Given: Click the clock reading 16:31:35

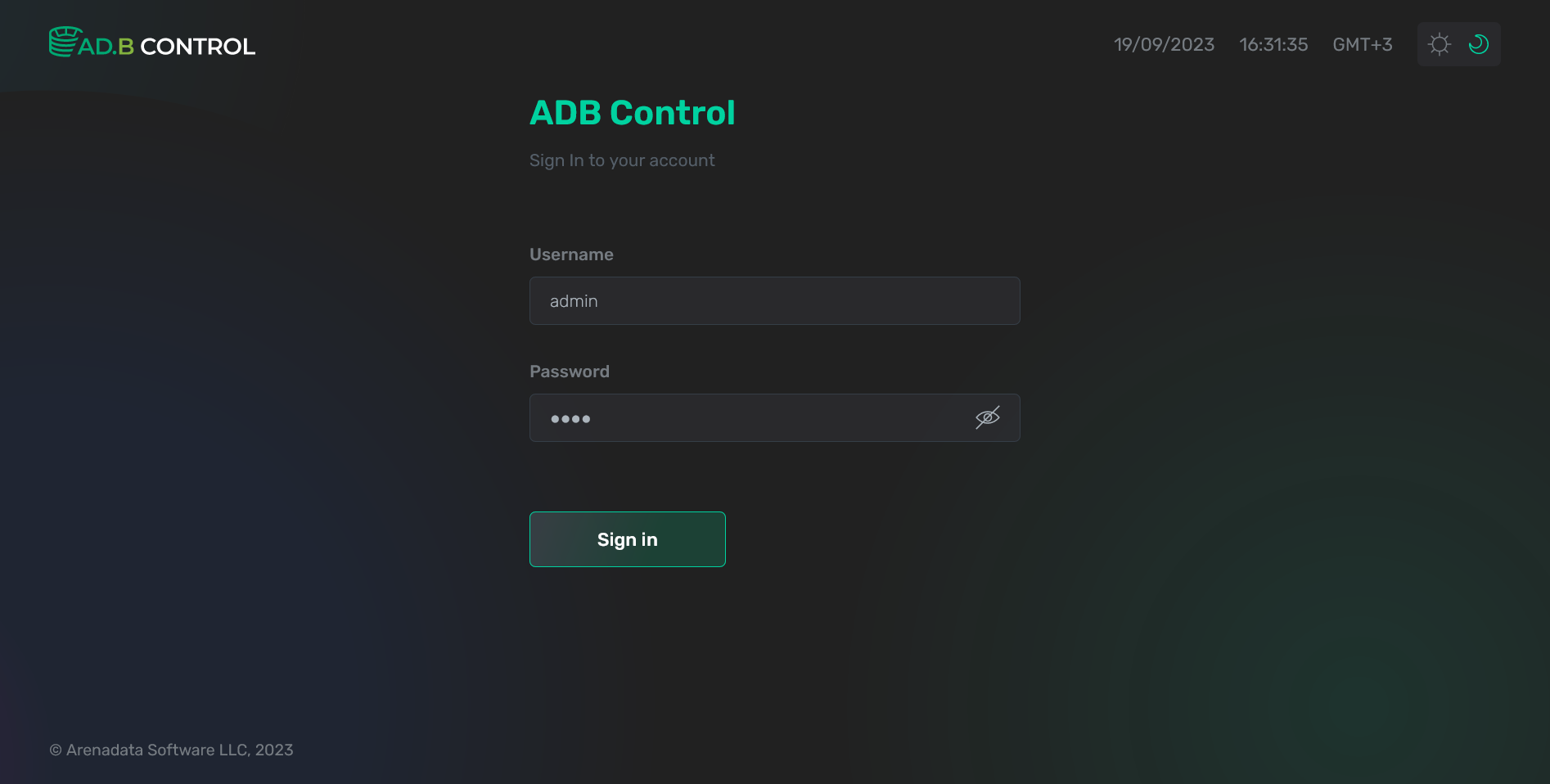Looking at the screenshot, I should [1273, 45].
